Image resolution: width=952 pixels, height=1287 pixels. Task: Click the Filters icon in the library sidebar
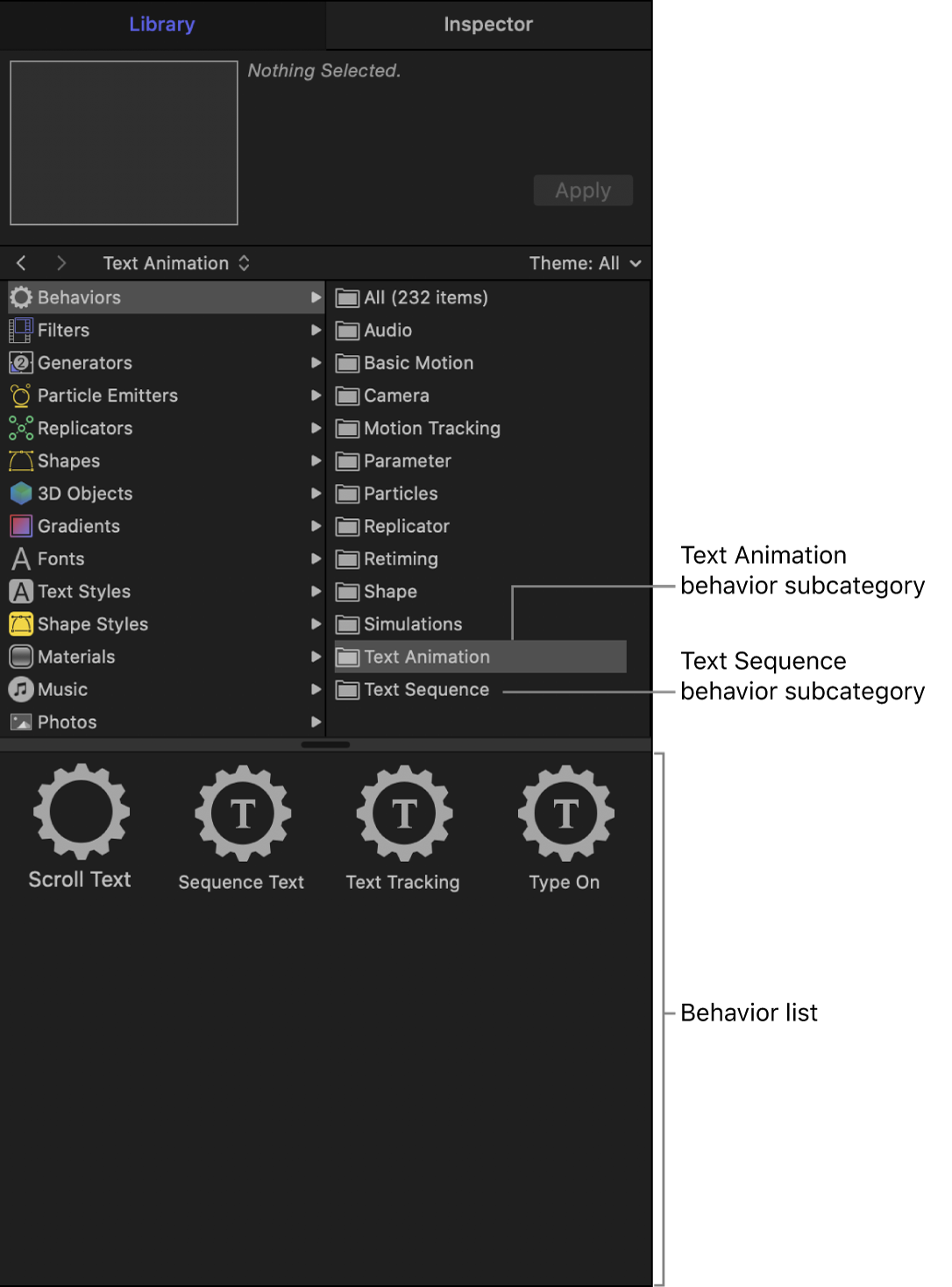[18, 330]
